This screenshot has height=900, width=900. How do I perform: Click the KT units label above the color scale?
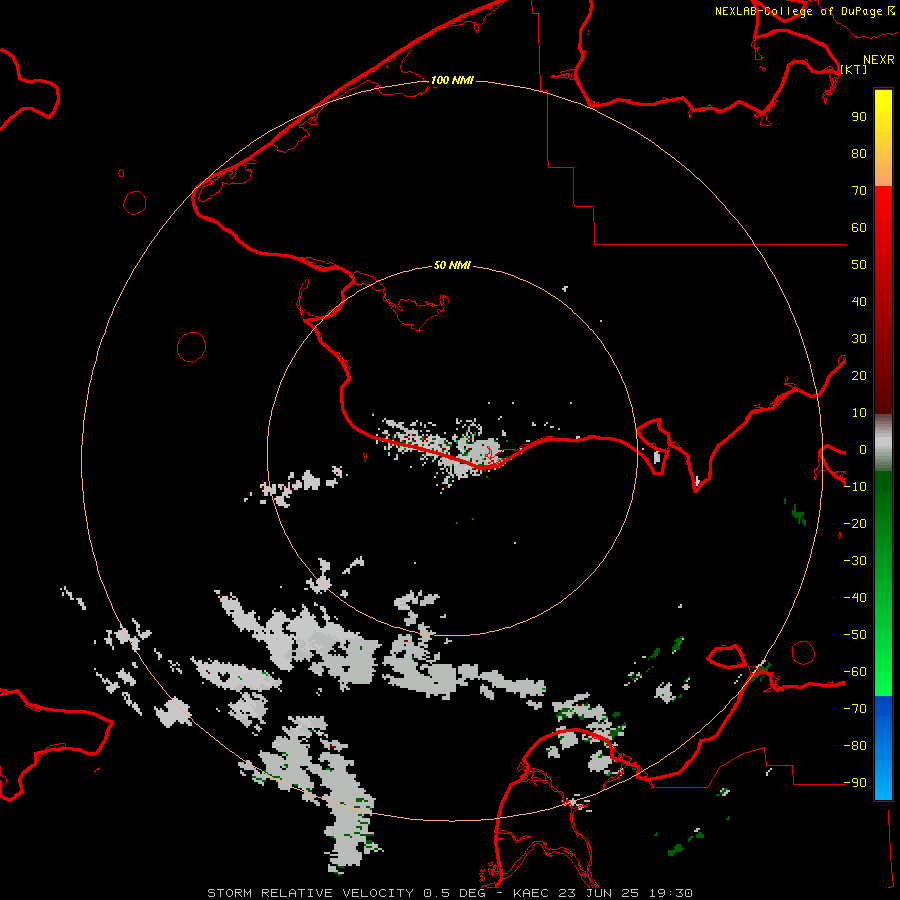[x=854, y=69]
